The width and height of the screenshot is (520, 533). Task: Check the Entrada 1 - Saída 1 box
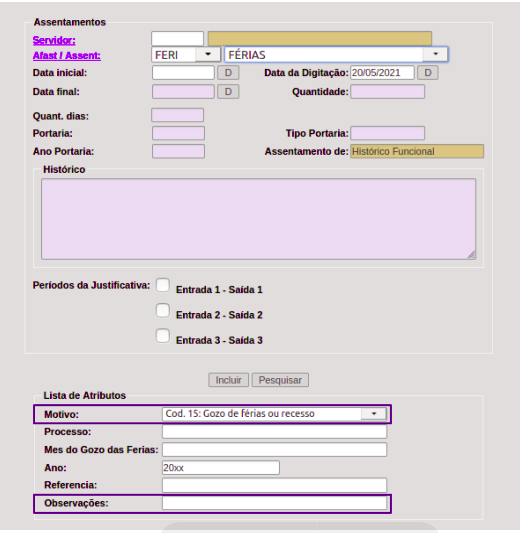click(x=163, y=285)
